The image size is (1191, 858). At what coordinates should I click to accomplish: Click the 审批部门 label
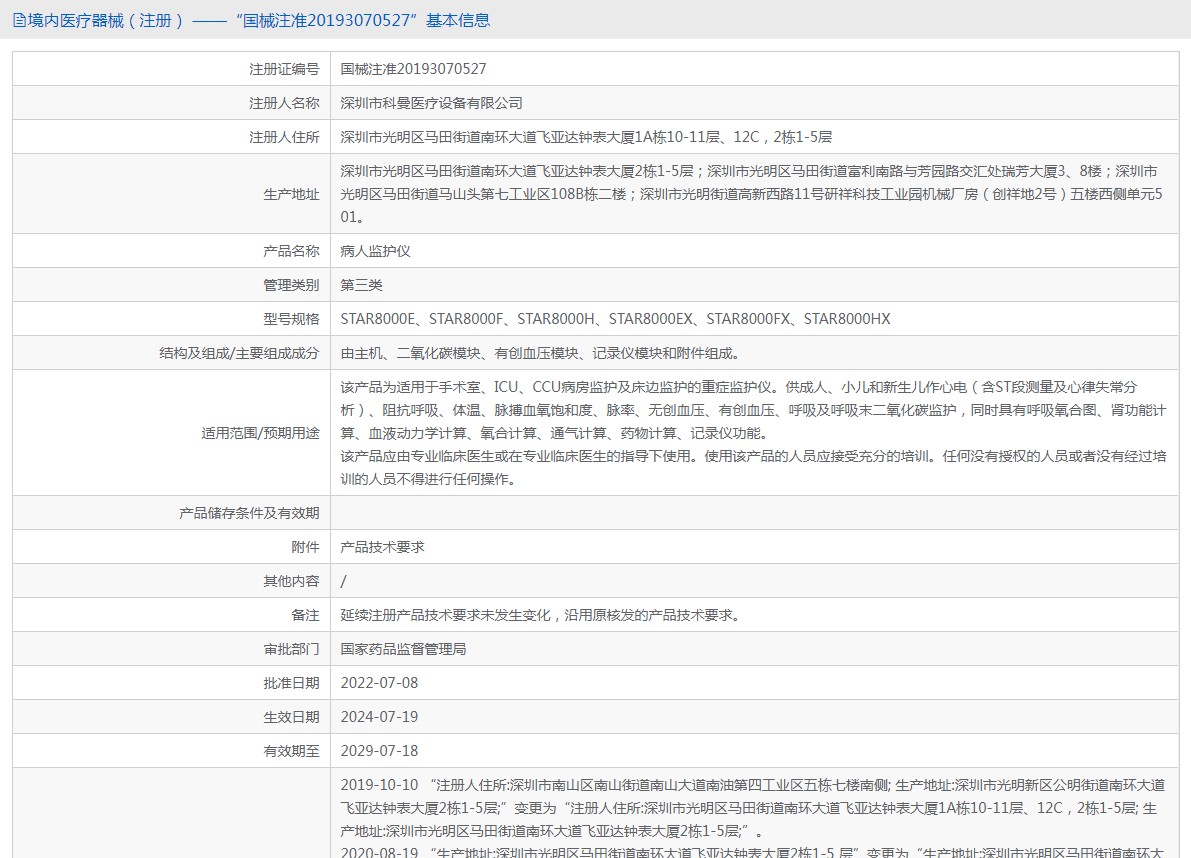coord(291,649)
